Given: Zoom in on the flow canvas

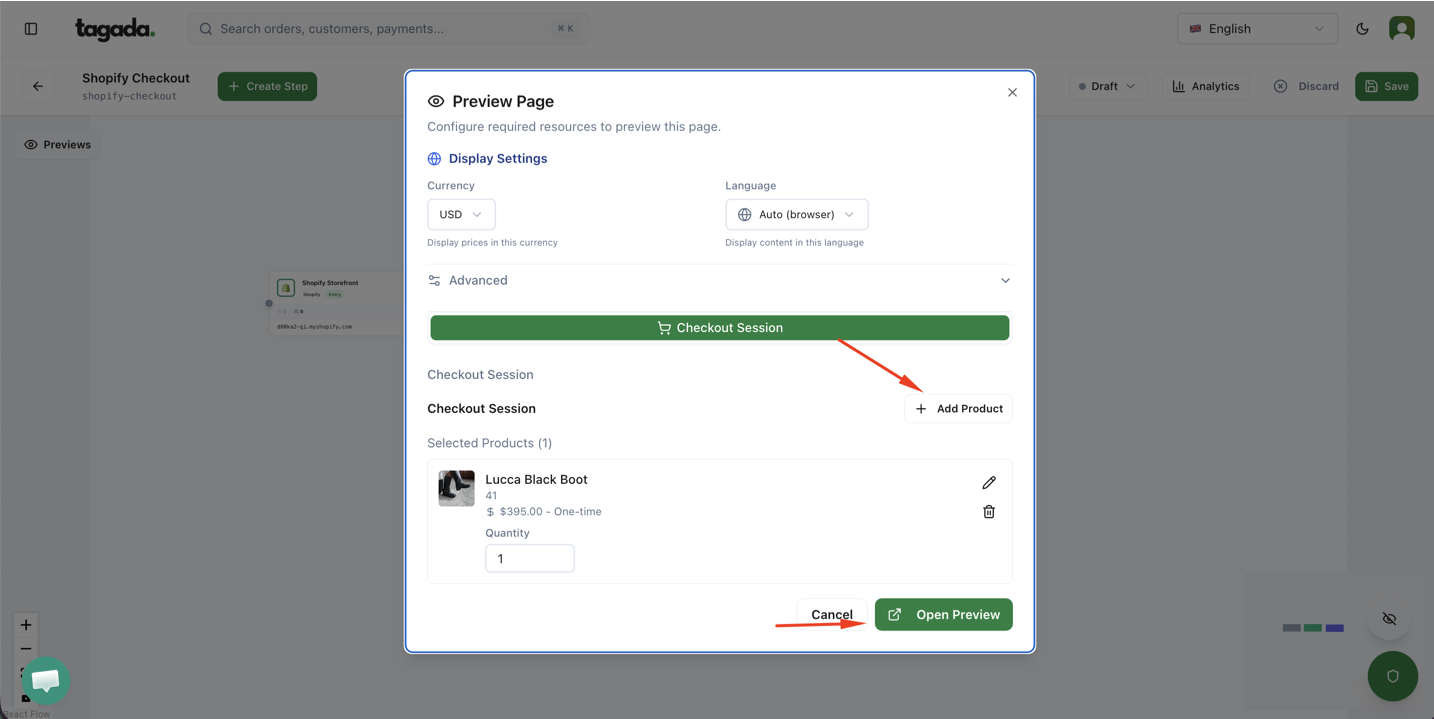Looking at the screenshot, I should point(26,625).
